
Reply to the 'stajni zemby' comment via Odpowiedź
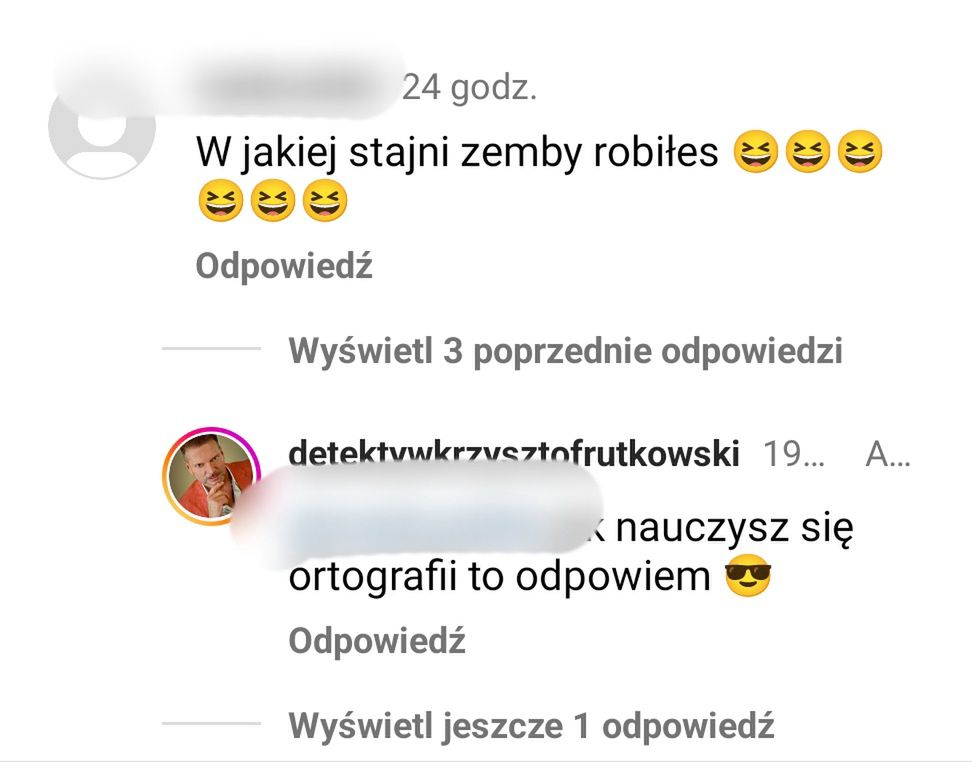tap(284, 267)
